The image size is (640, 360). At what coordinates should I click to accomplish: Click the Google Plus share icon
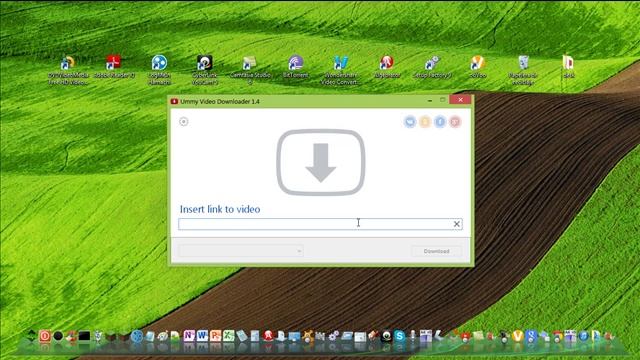pos(455,122)
